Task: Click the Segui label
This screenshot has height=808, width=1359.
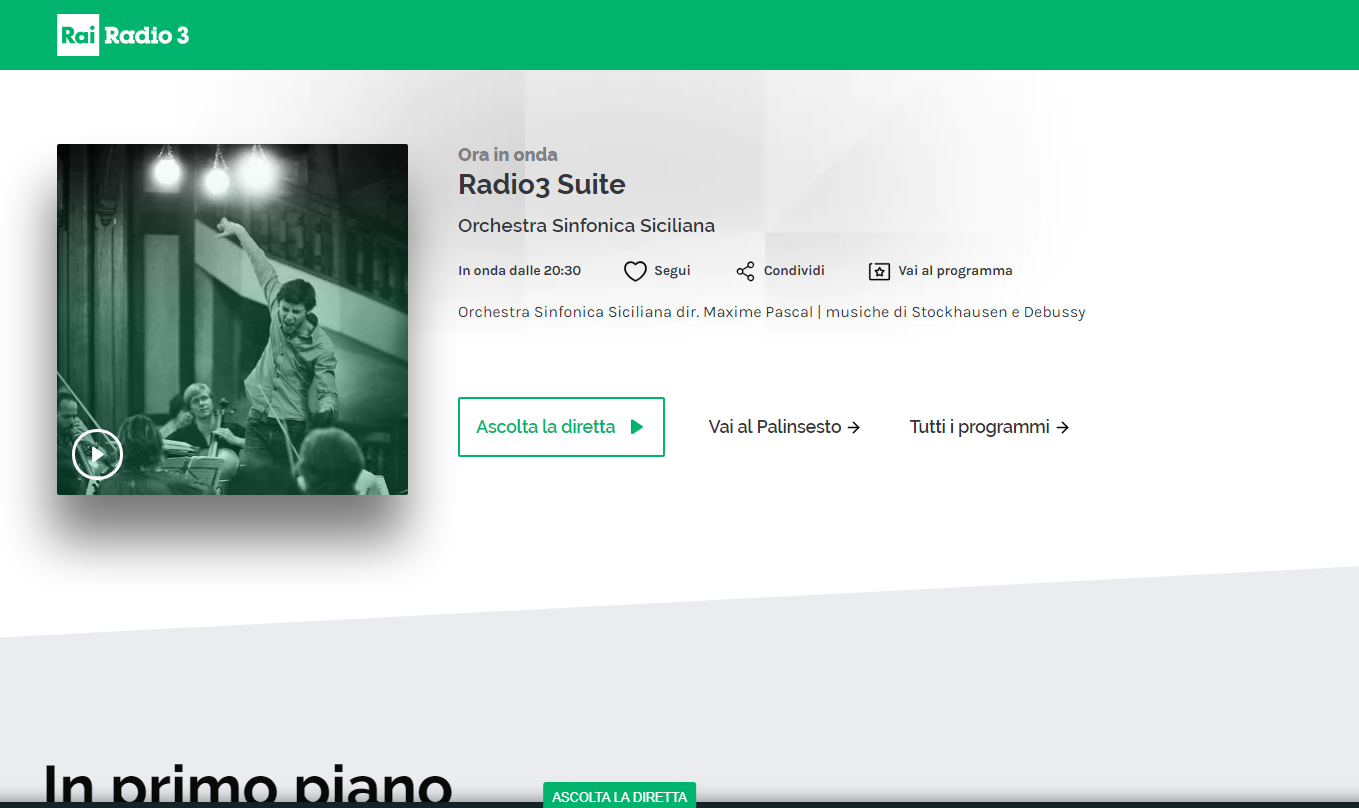Action: pyautogui.click(x=672, y=271)
